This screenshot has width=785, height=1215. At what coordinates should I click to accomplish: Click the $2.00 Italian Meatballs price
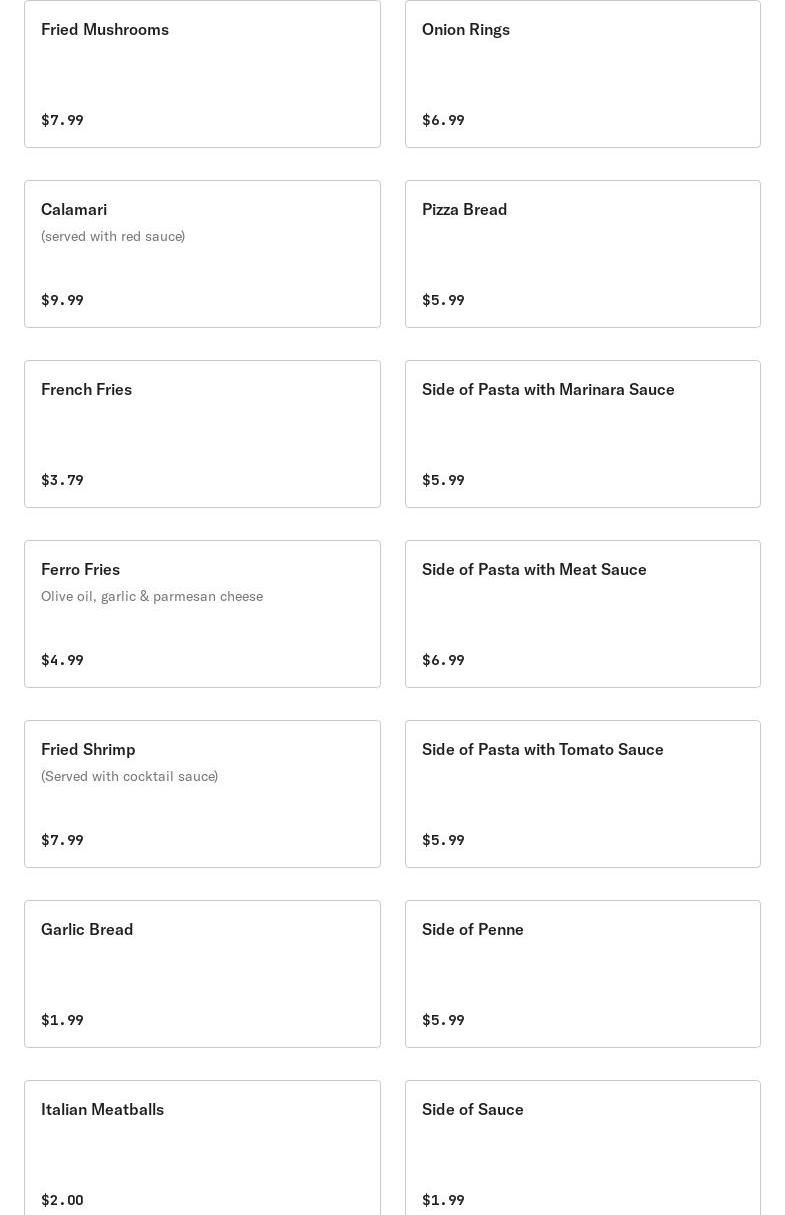[x=62, y=1200]
